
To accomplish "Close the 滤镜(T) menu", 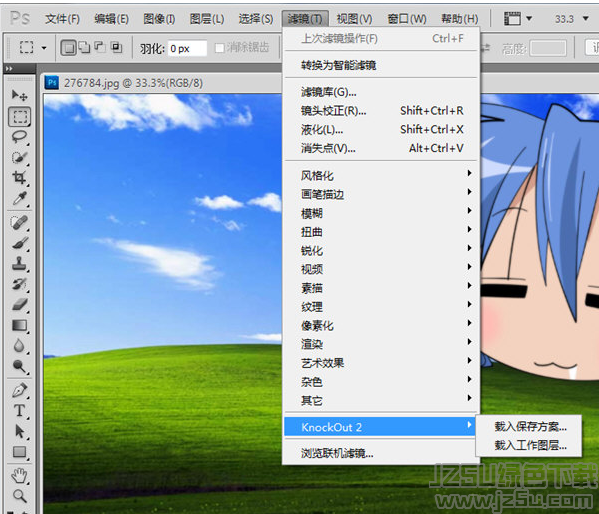I will pyautogui.click(x=305, y=18).
